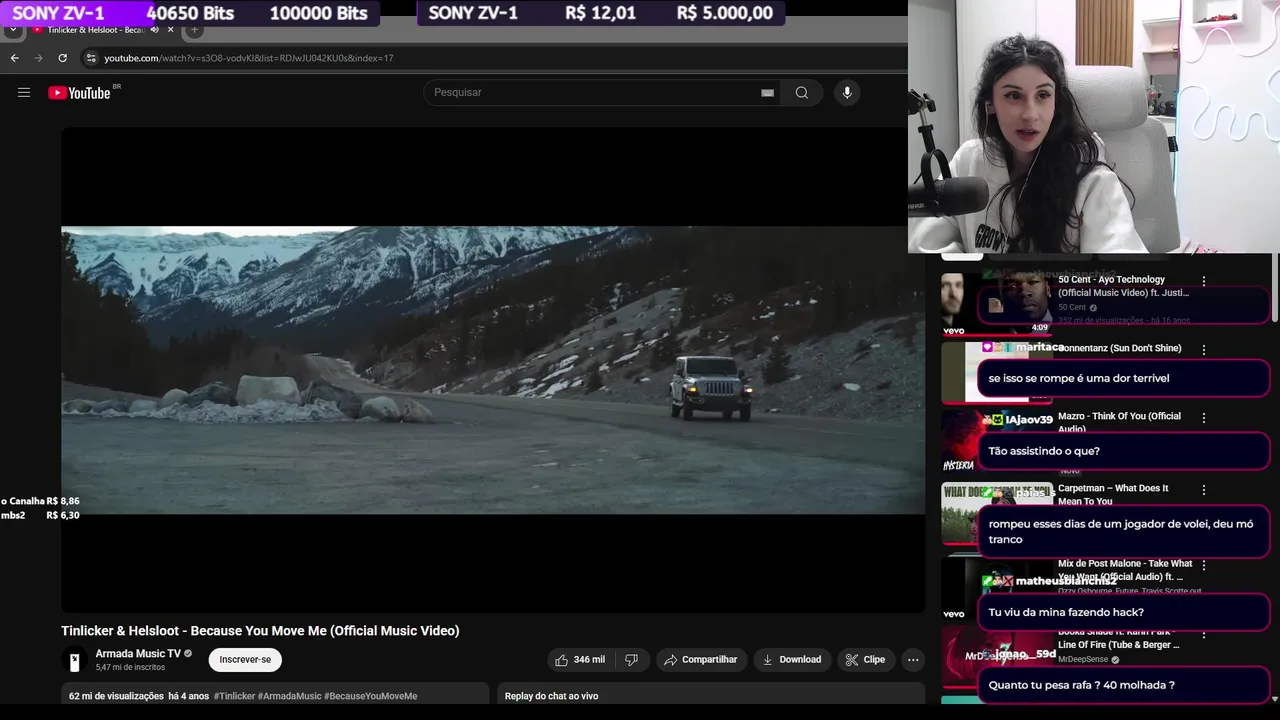Click the browser back arrow
This screenshot has height=720, width=1280.
(x=15, y=58)
